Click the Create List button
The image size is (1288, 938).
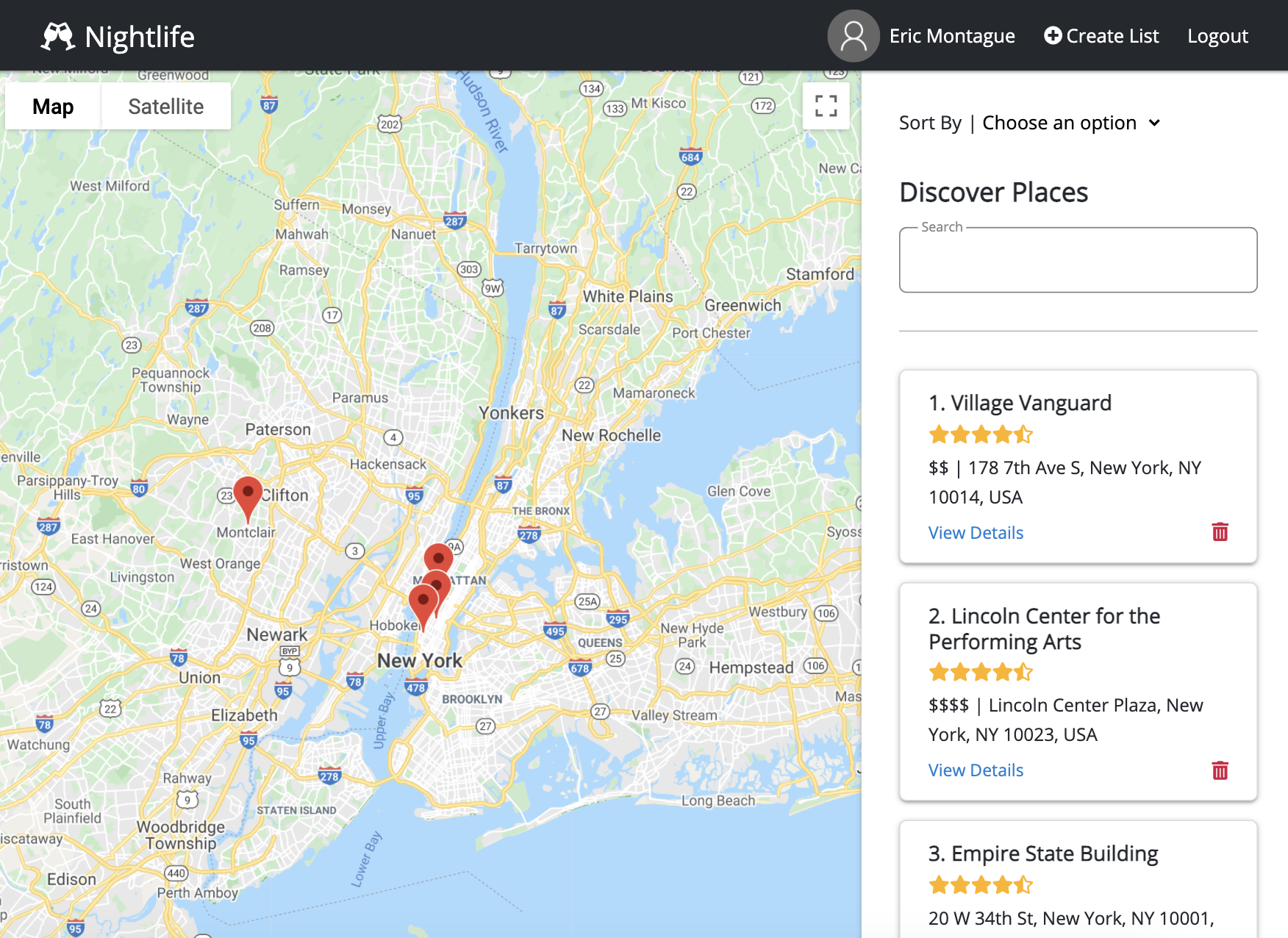click(x=1101, y=36)
